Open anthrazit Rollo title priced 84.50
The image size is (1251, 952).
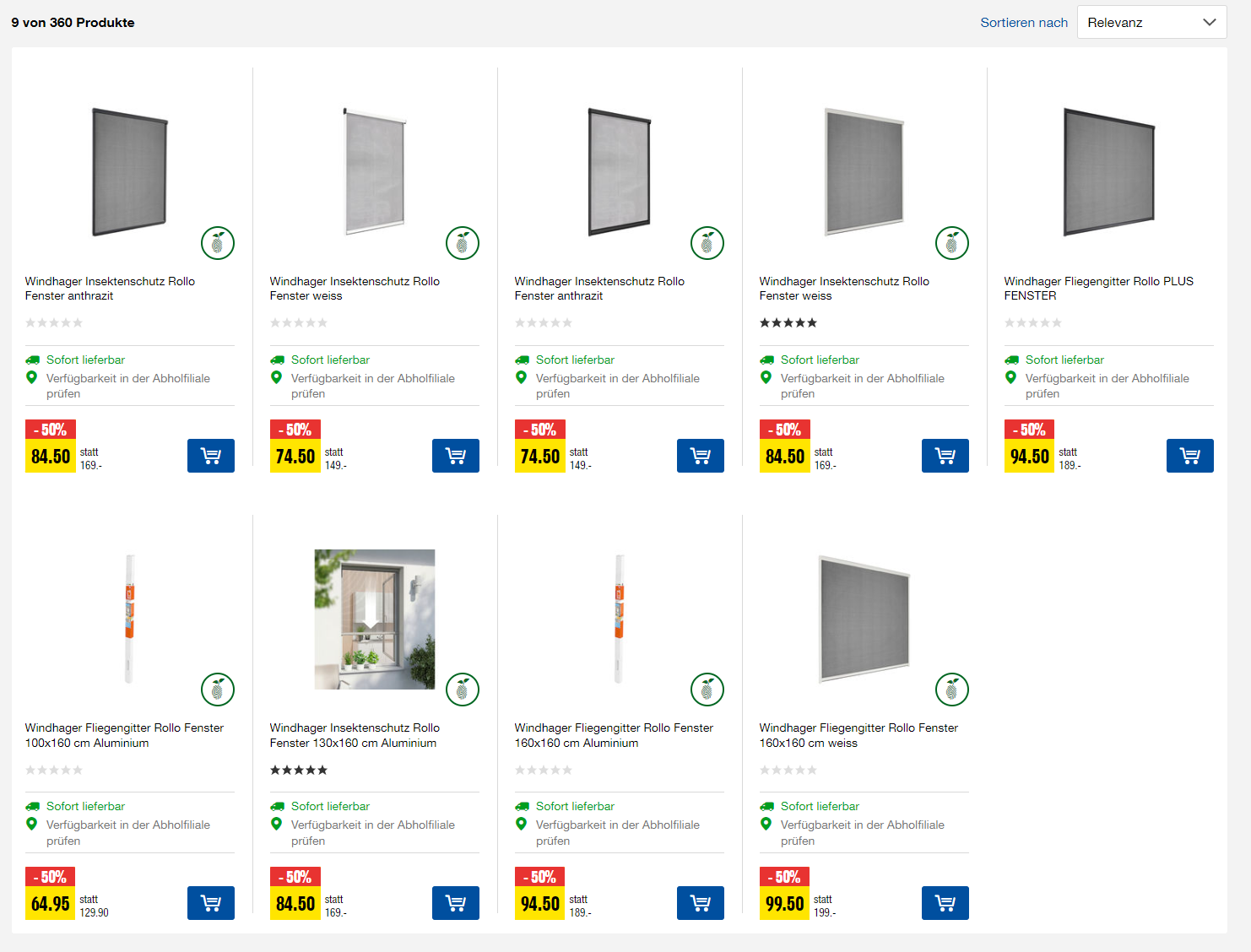click(110, 289)
